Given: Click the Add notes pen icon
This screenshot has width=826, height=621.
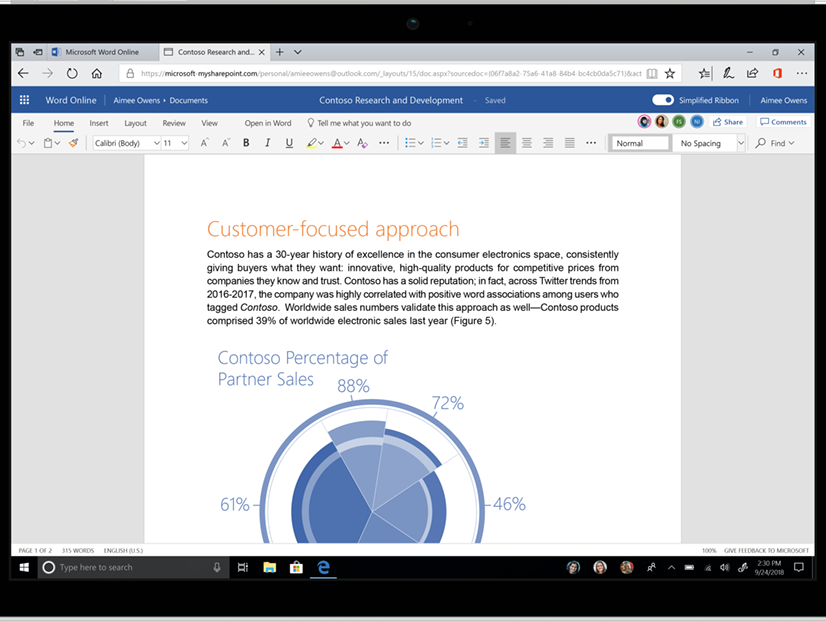Looking at the screenshot, I should point(728,74).
